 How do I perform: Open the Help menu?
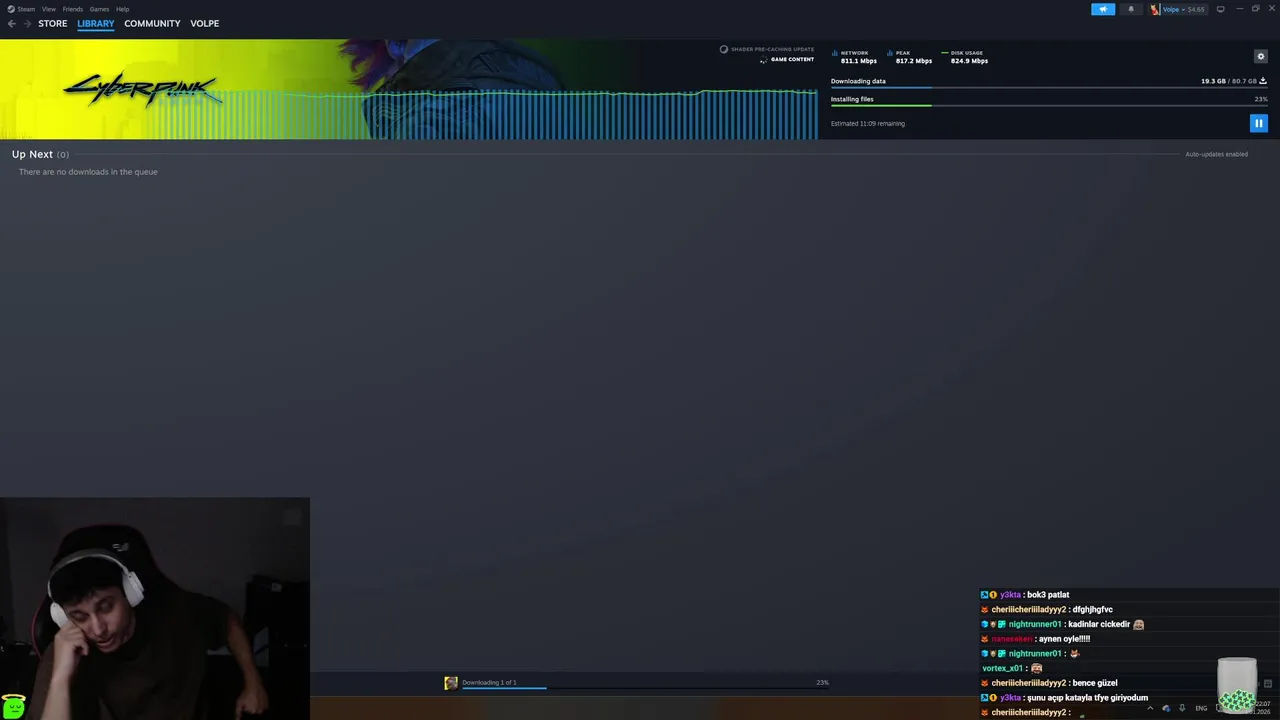pyautogui.click(x=122, y=9)
